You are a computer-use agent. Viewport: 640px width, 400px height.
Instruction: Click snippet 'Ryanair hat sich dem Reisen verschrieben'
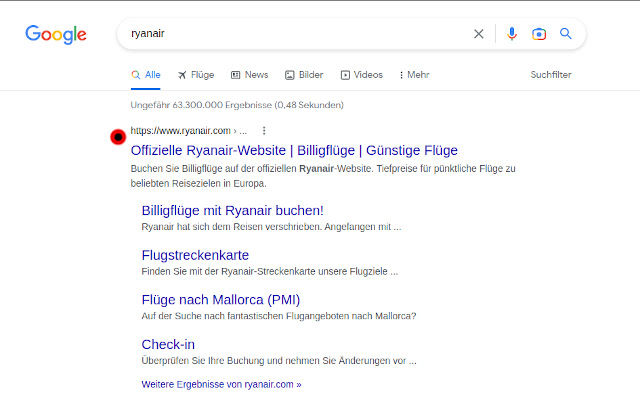coord(271,227)
